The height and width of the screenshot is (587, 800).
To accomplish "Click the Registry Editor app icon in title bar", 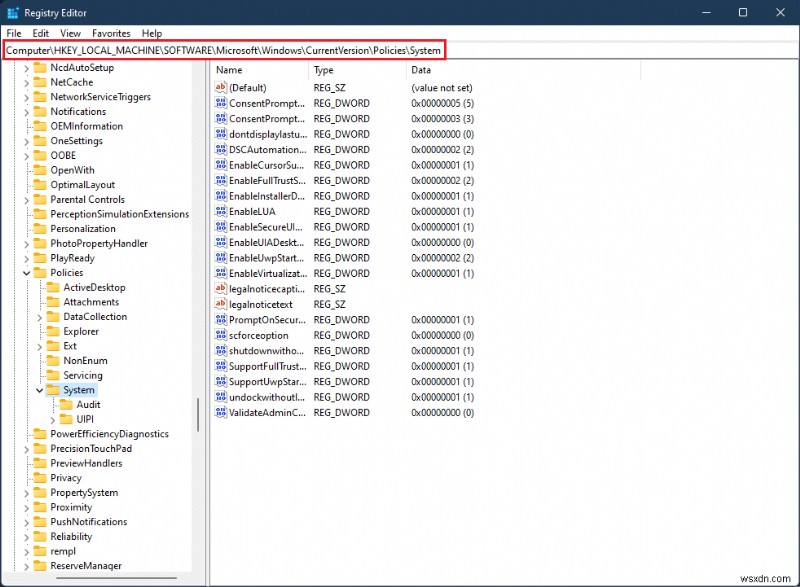I will pos(13,13).
